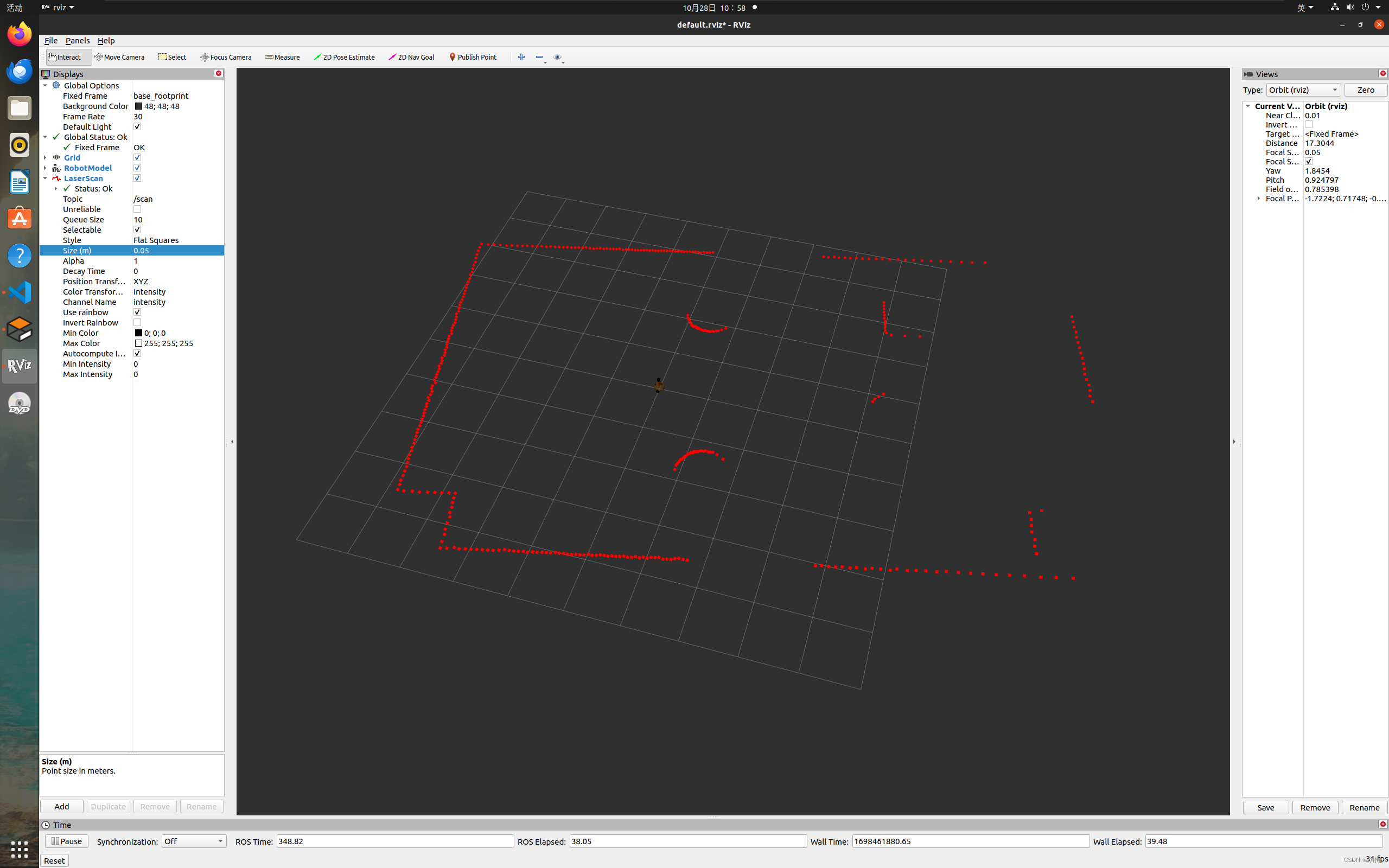Select the 2D Pose Estimate tool
1389x868 pixels.
click(345, 57)
